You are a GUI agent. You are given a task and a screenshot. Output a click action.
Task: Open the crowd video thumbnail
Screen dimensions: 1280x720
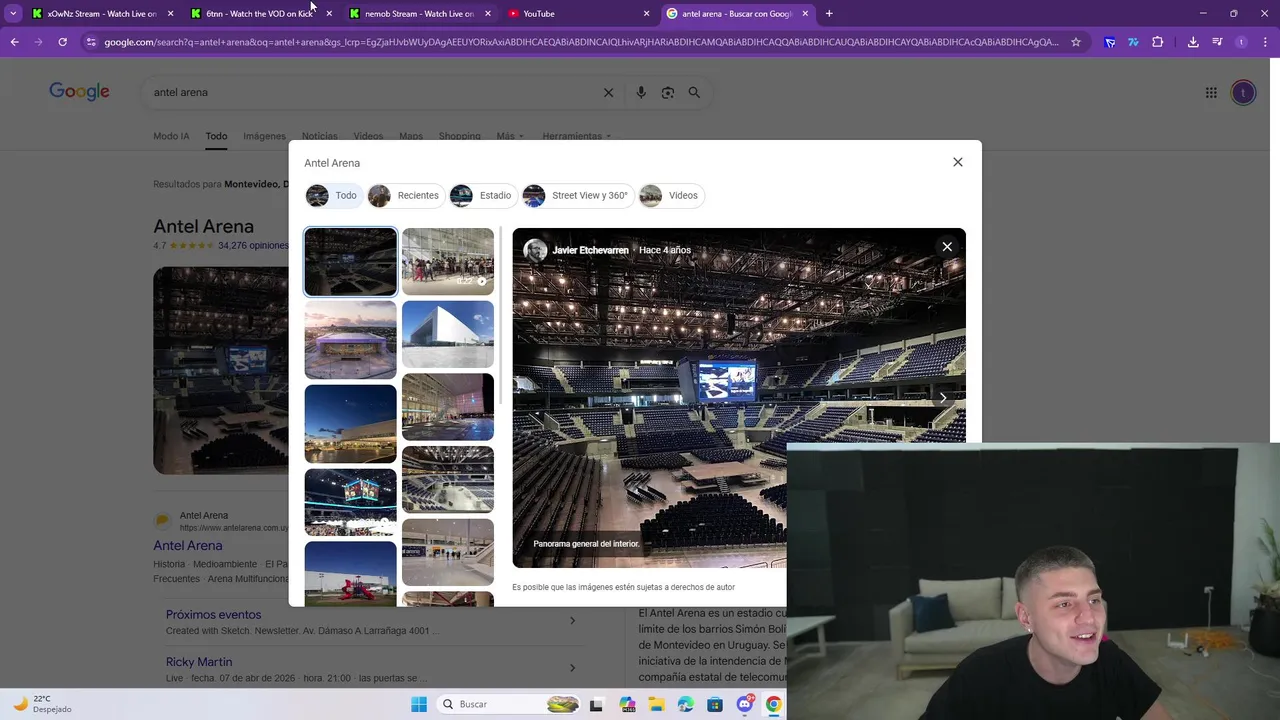pyautogui.click(x=448, y=261)
